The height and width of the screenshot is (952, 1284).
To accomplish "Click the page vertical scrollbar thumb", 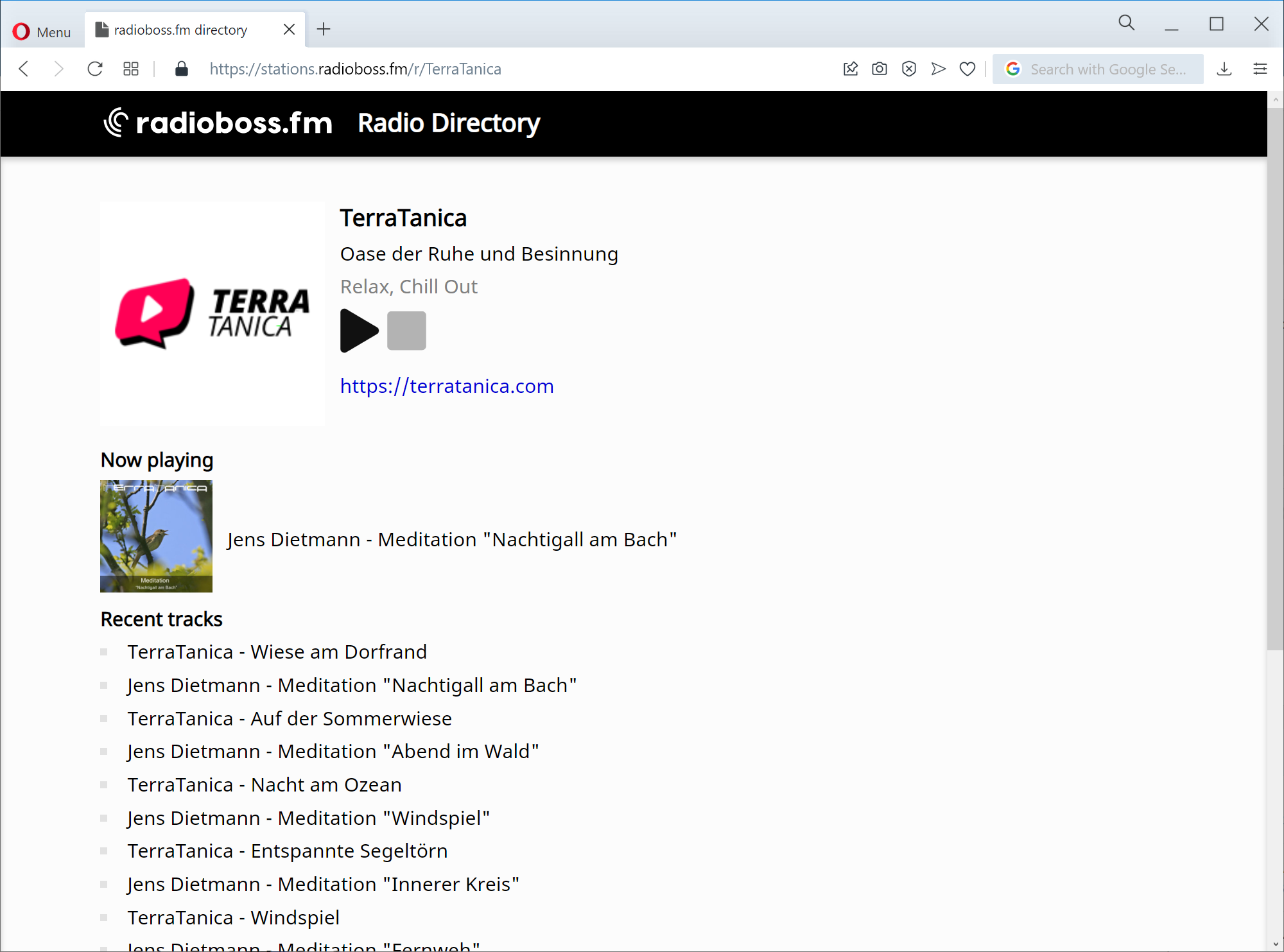I will (x=1275, y=379).
